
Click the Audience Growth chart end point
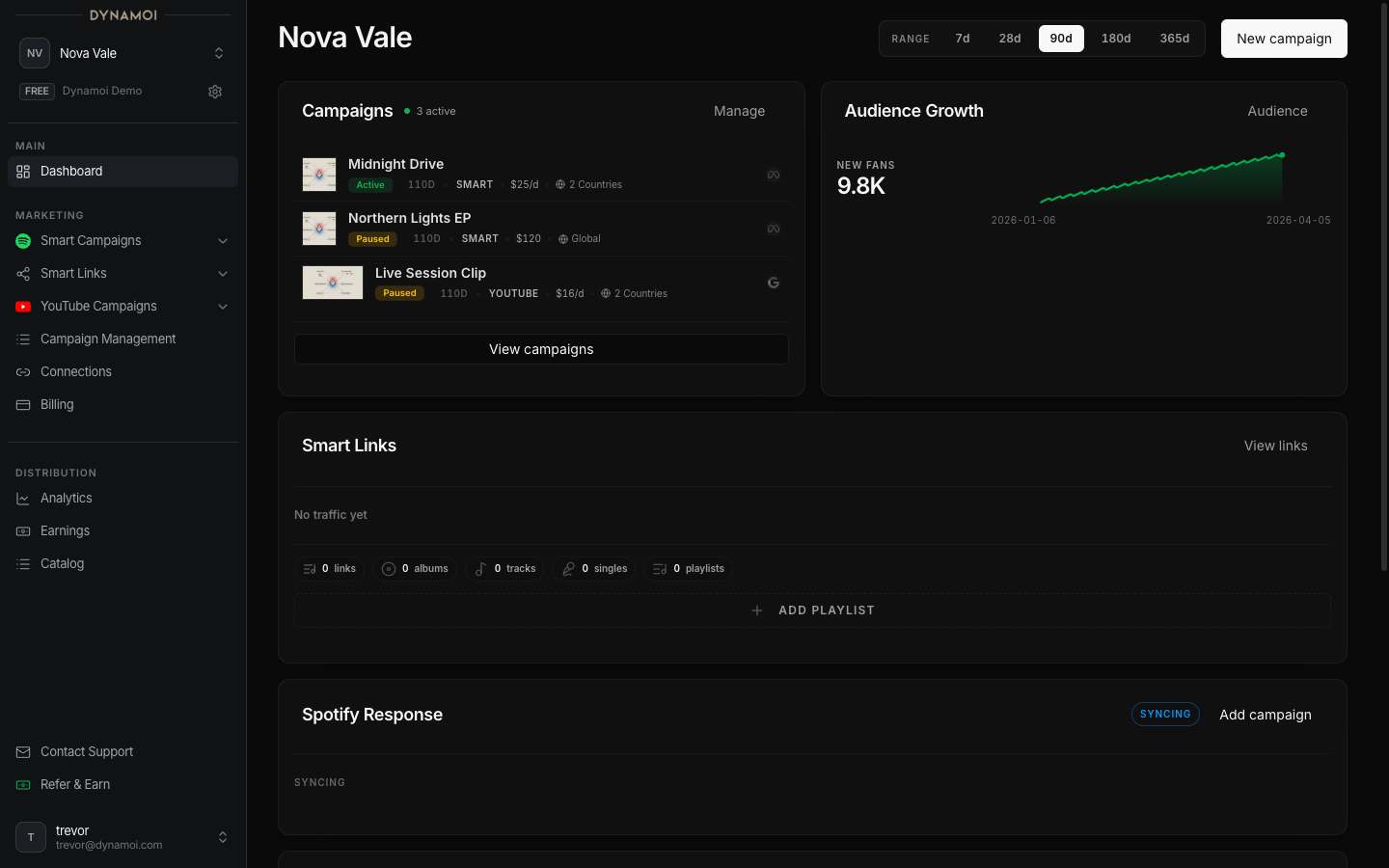pos(1282,155)
